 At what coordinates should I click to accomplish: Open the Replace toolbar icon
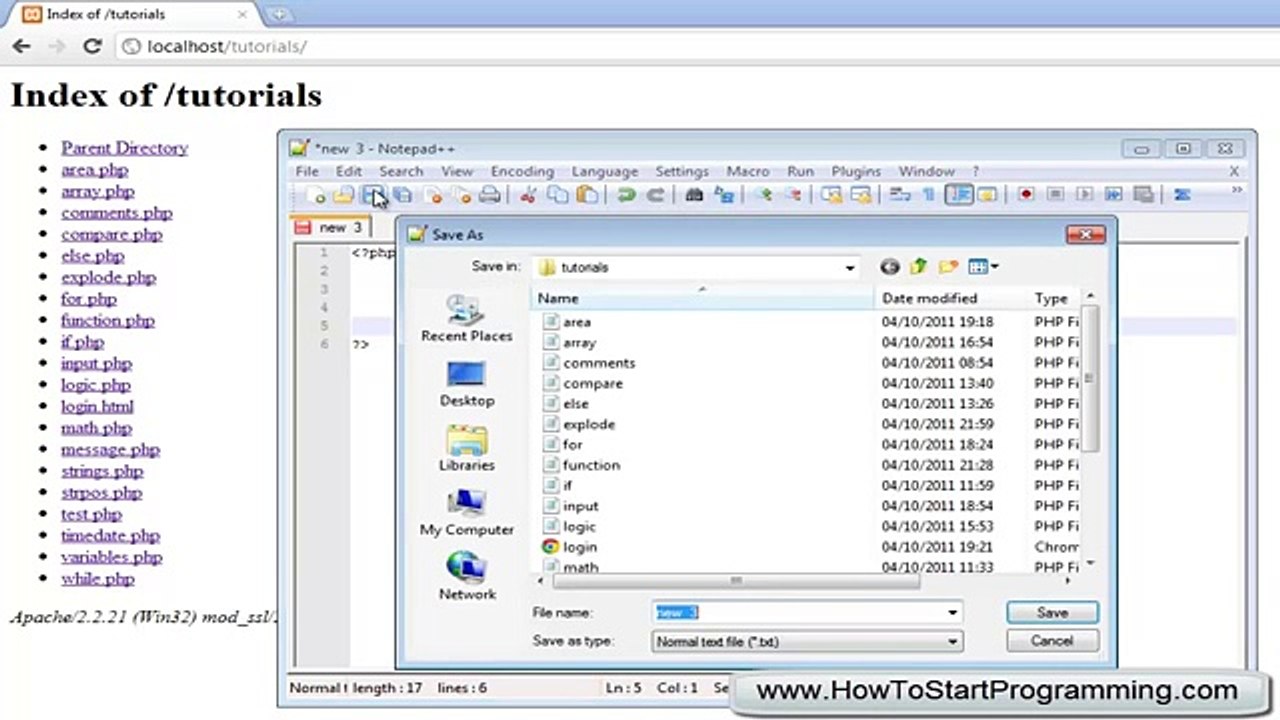click(724, 195)
